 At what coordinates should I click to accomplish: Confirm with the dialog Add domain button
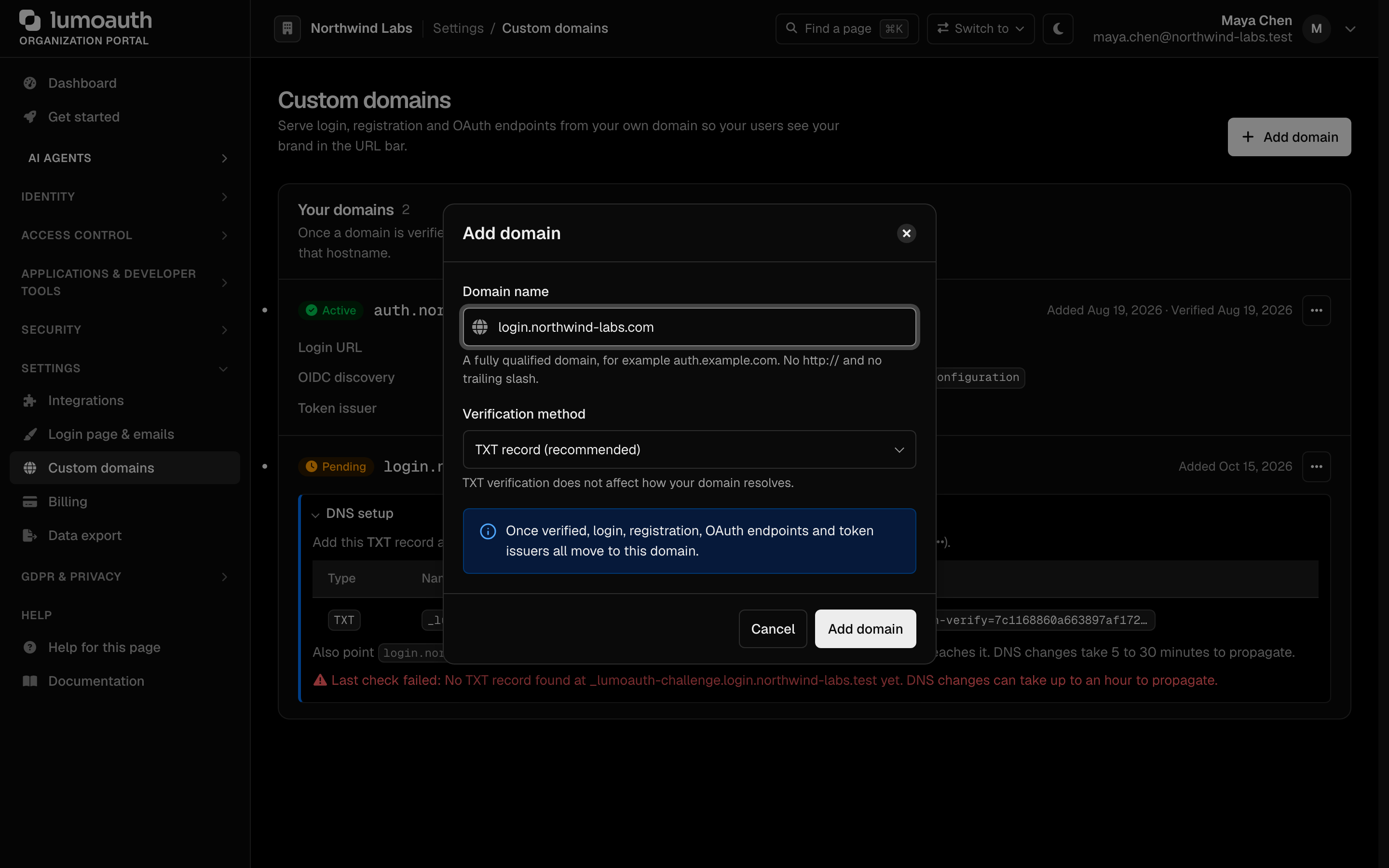click(865, 629)
